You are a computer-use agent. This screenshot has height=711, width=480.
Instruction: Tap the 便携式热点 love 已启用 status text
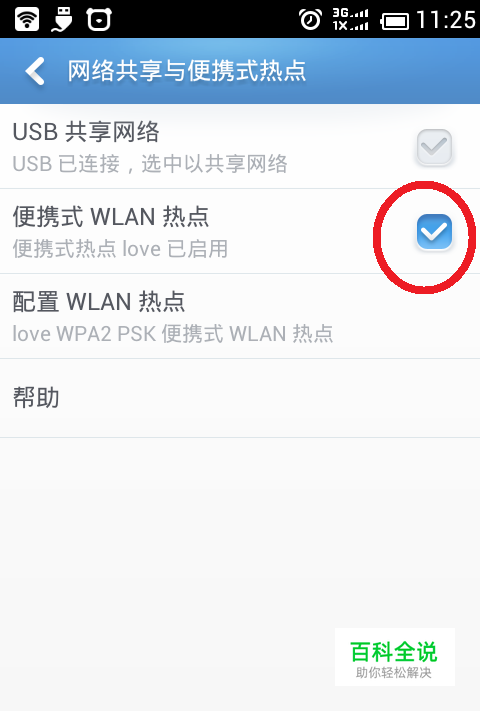coord(120,248)
